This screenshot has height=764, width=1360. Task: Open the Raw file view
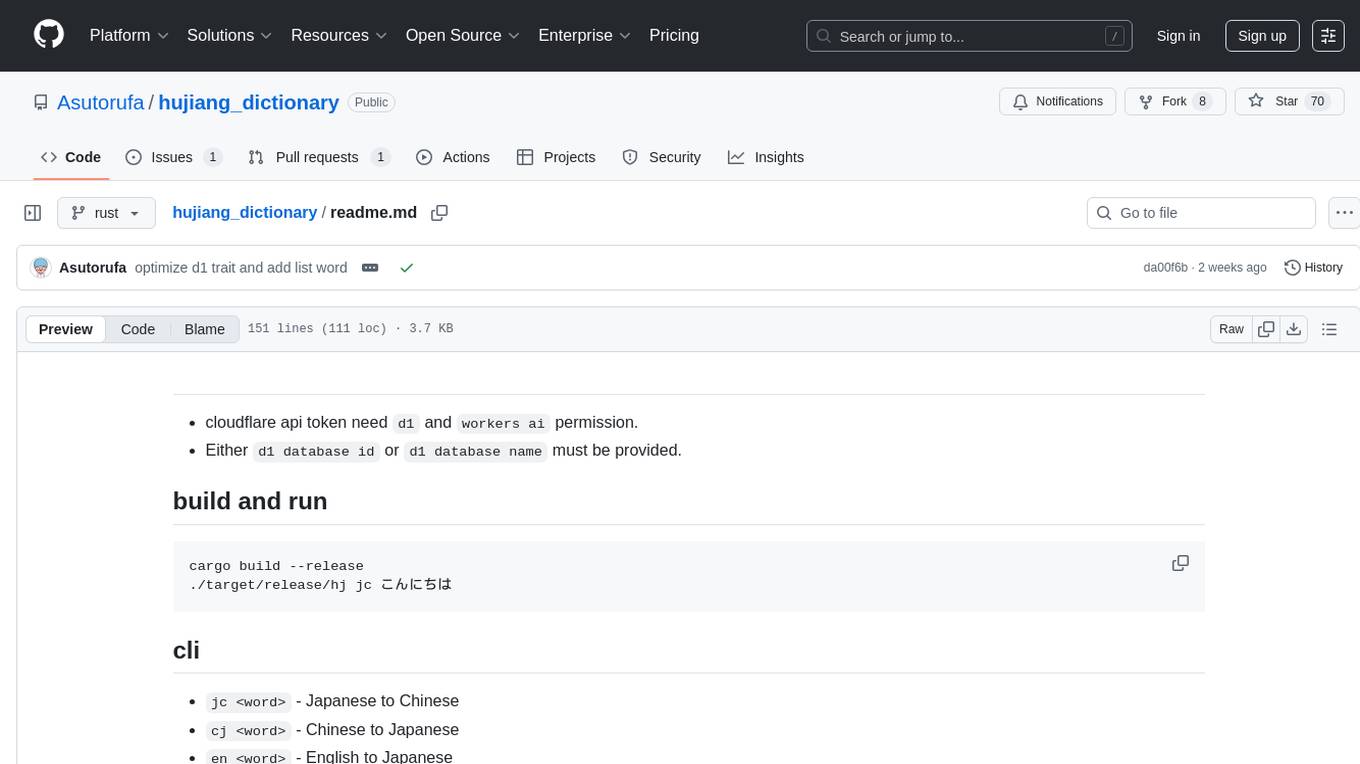click(x=1231, y=329)
